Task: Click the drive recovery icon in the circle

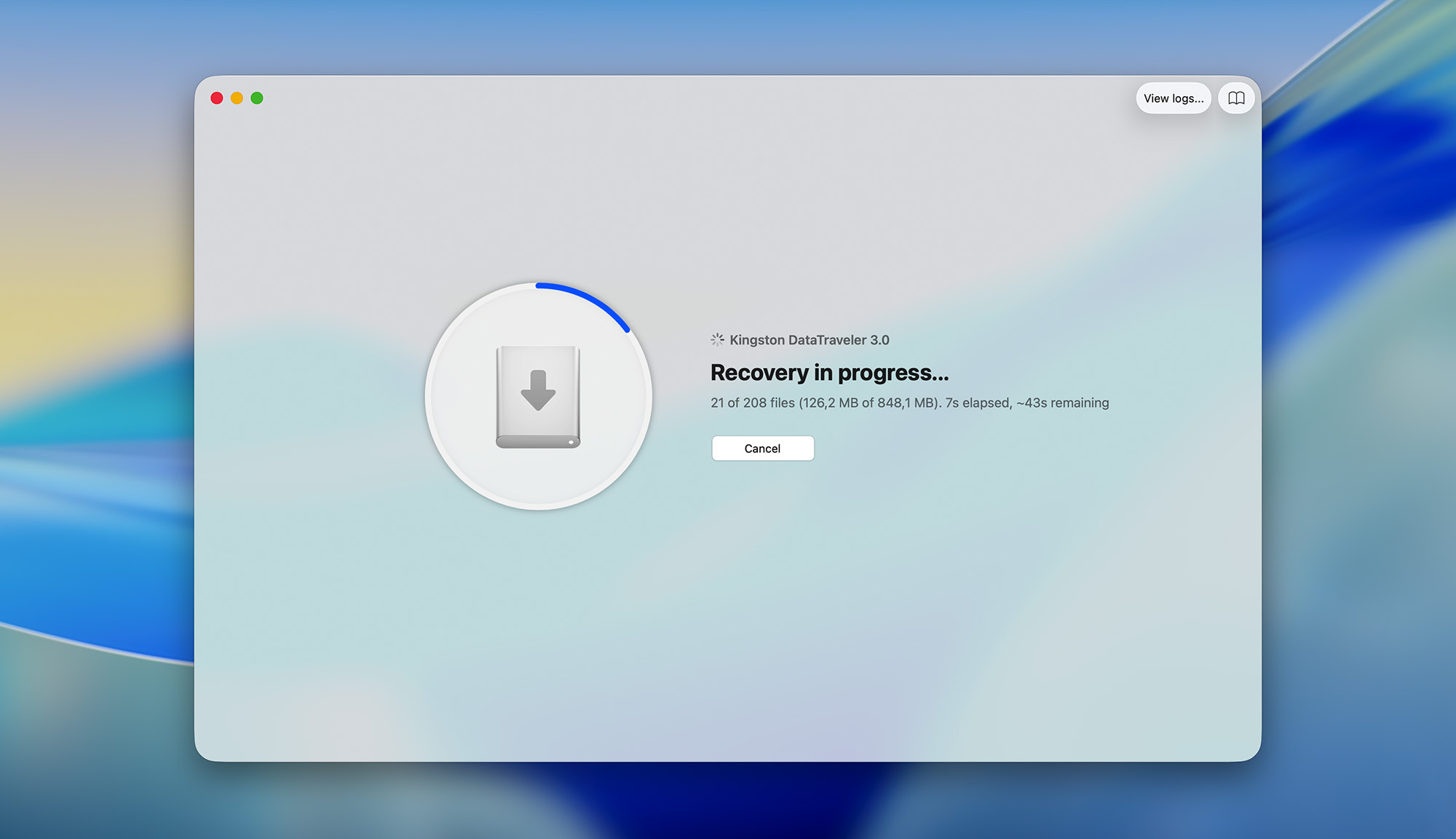Action: (537, 395)
